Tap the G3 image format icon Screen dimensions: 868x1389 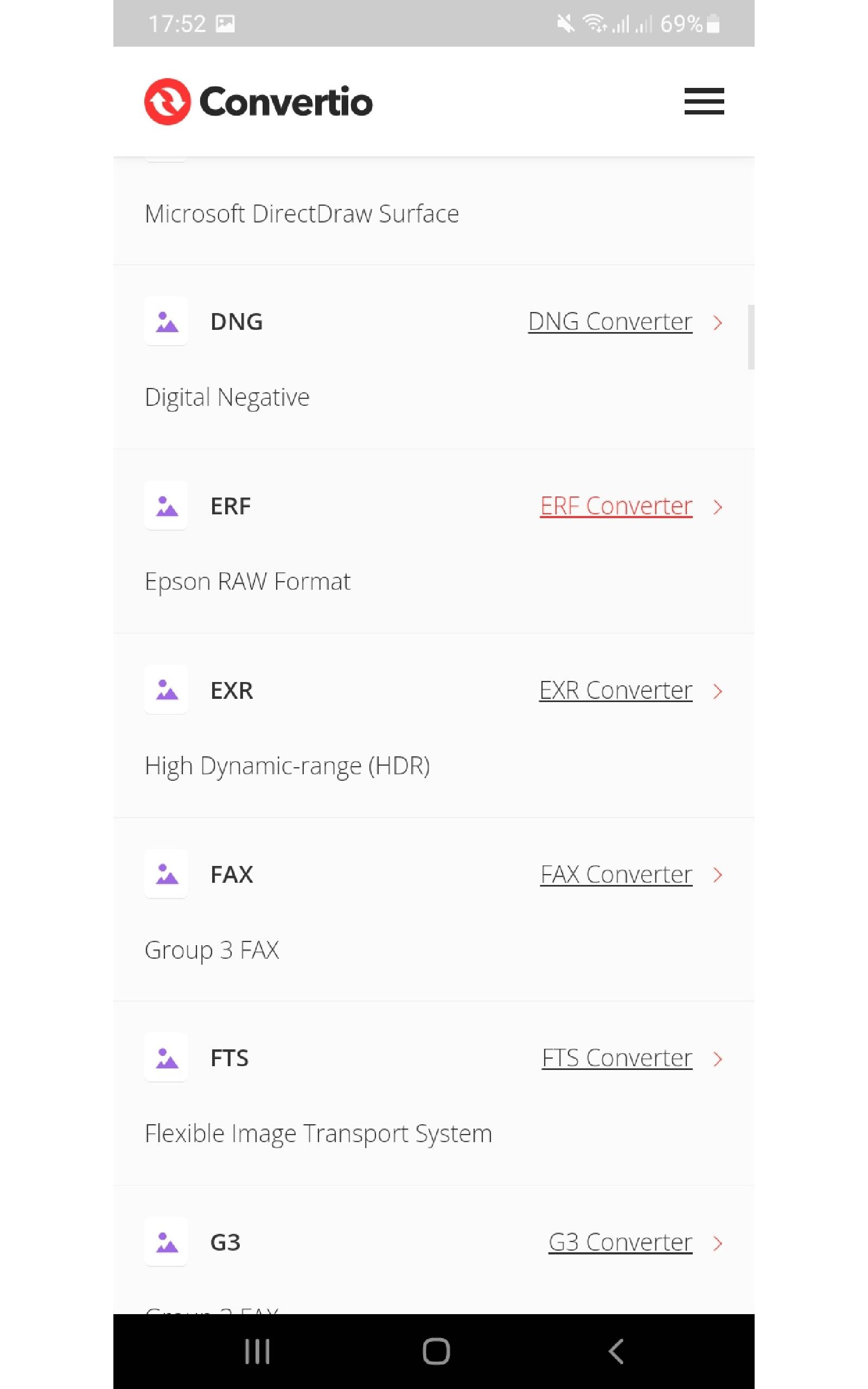(x=167, y=1242)
